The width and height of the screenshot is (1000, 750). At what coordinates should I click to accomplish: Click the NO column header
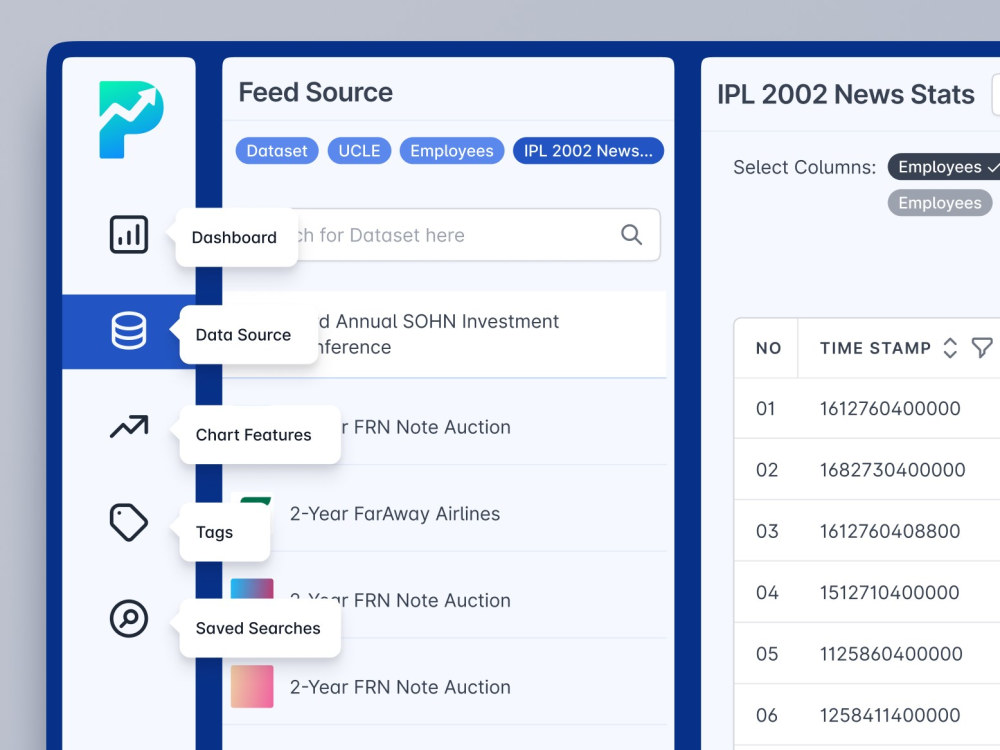click(x=768, y=348)
